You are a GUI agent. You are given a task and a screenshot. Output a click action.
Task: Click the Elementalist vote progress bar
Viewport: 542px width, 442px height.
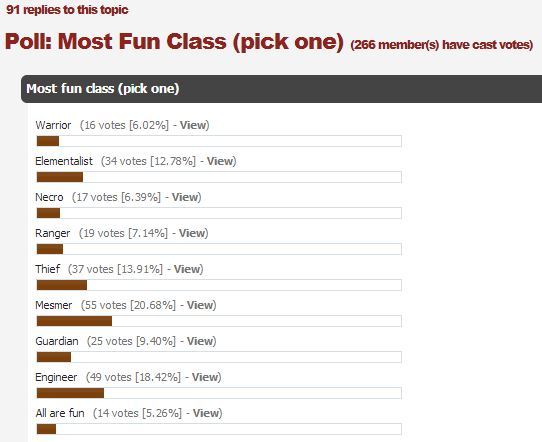click(x=219, y=177)
